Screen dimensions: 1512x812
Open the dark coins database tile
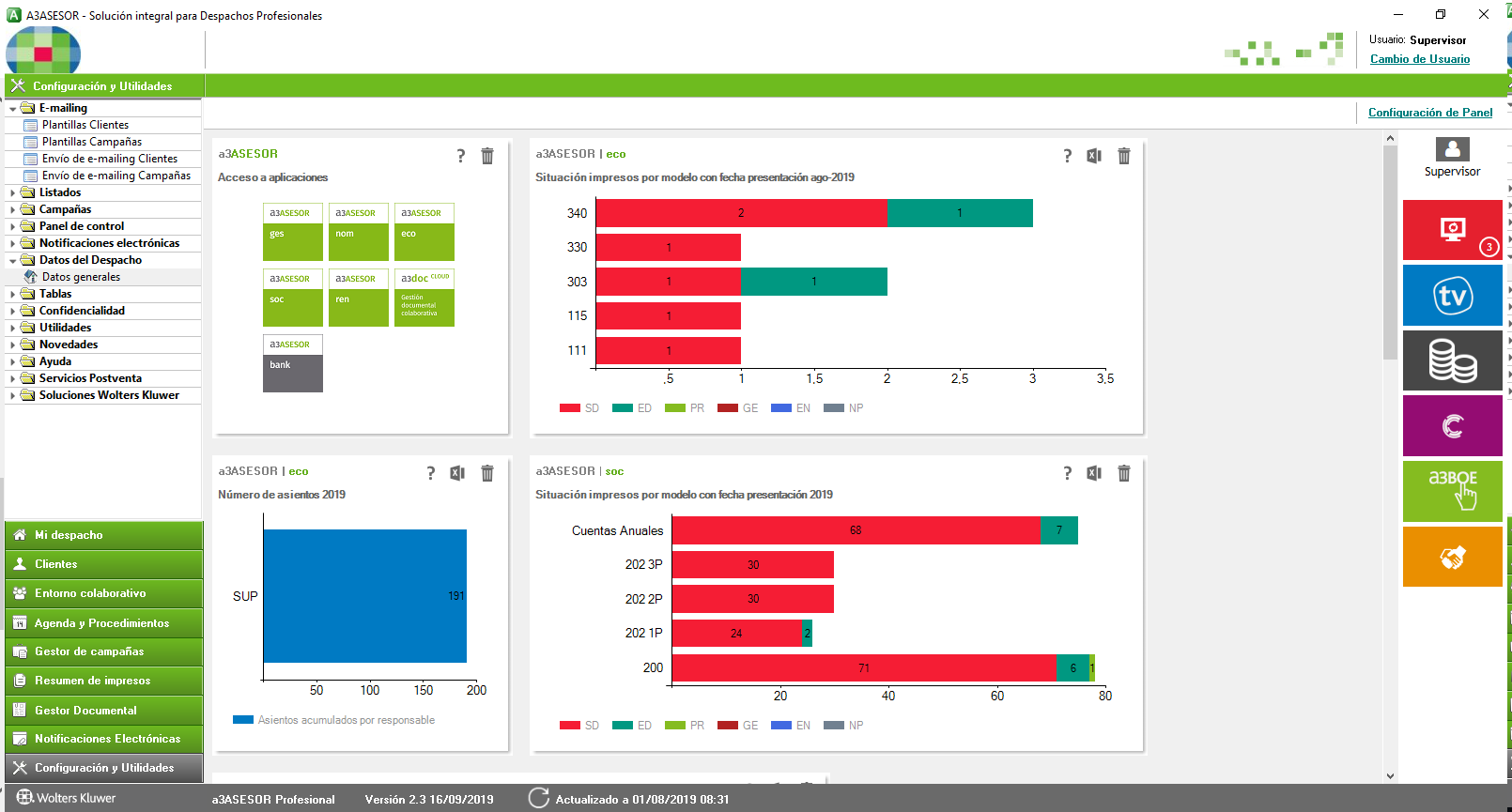(x=1452, y=360)
